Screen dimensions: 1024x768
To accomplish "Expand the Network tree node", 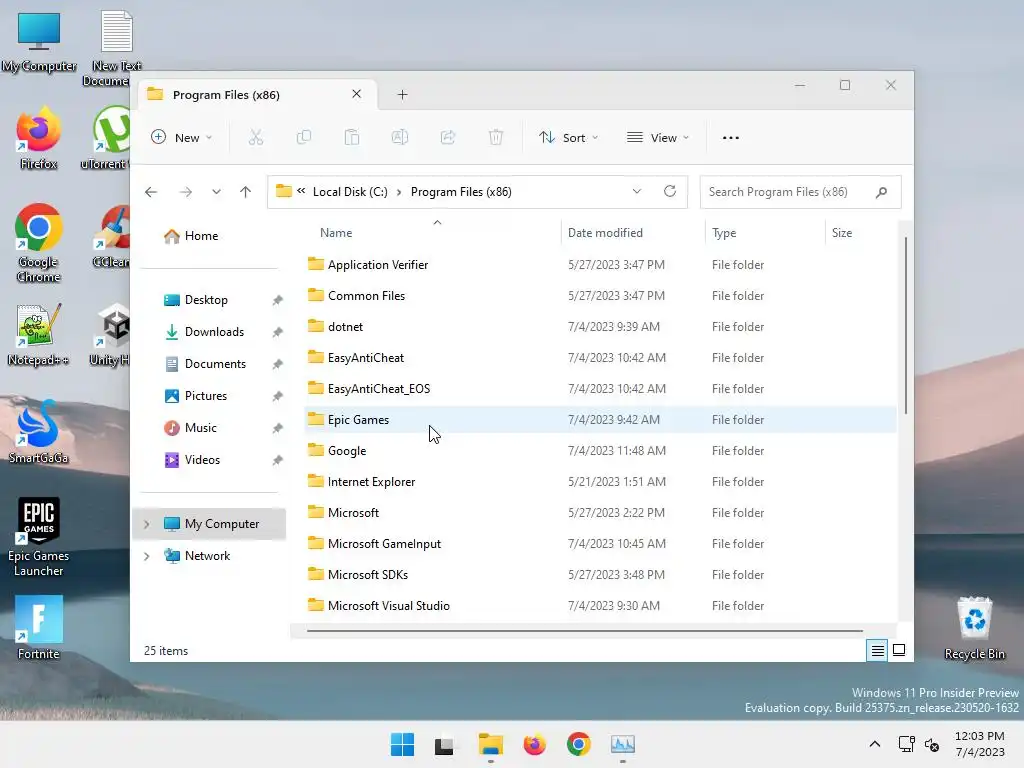I will pyautogui.click(x=147, y=556).
